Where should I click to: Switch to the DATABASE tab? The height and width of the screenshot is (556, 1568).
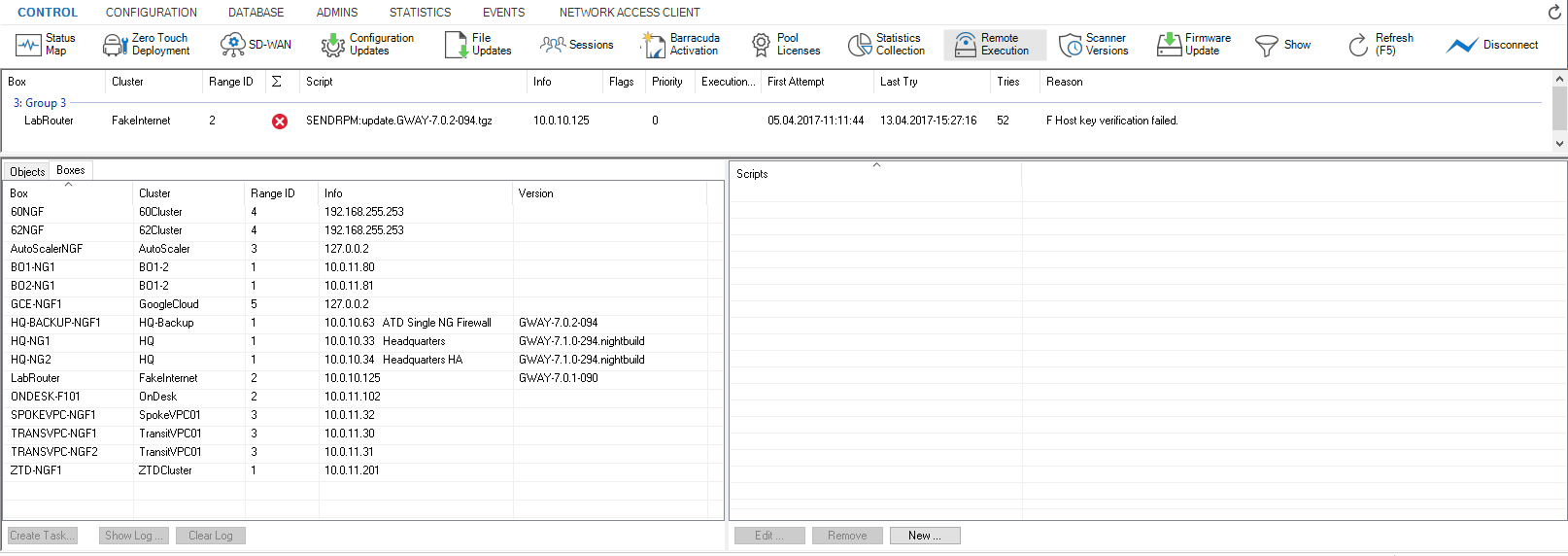coord(256,13)
